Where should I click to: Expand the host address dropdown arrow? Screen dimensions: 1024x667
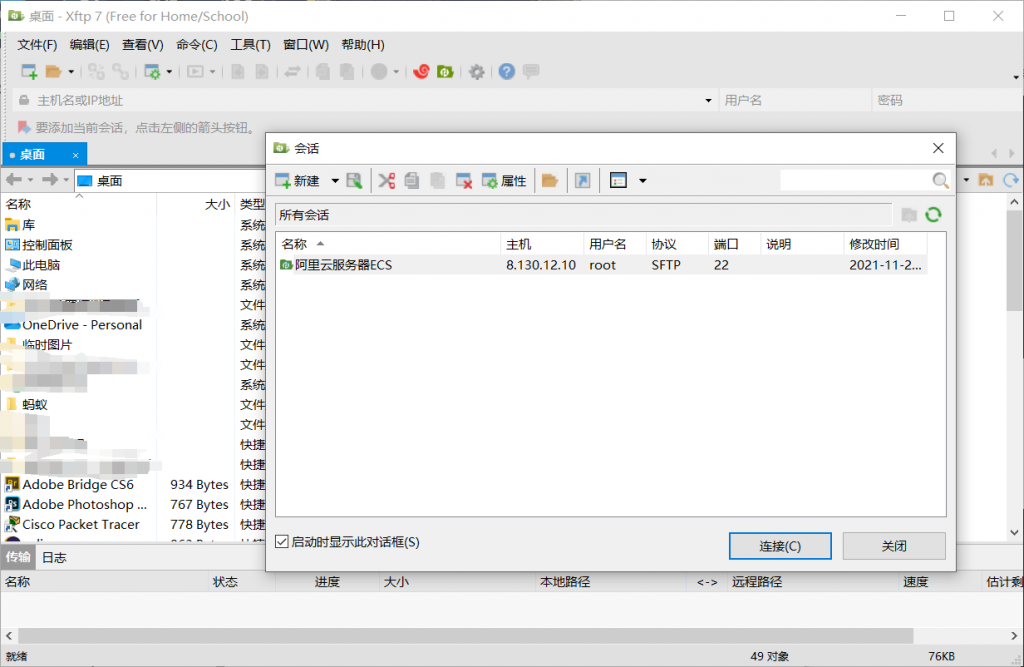tap(708, 101)
